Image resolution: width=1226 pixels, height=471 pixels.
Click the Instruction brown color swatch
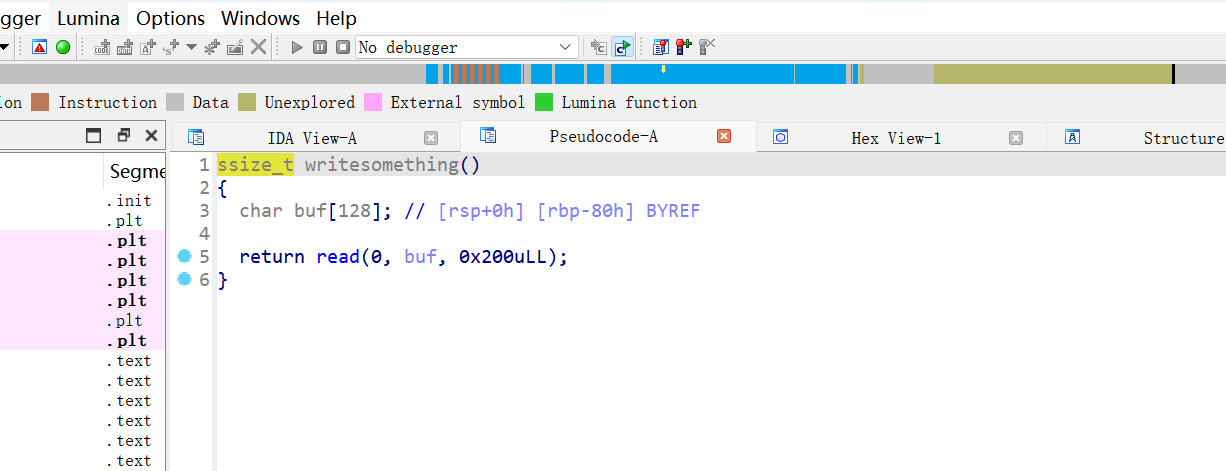pyautogui.click(x=40, y=102)
